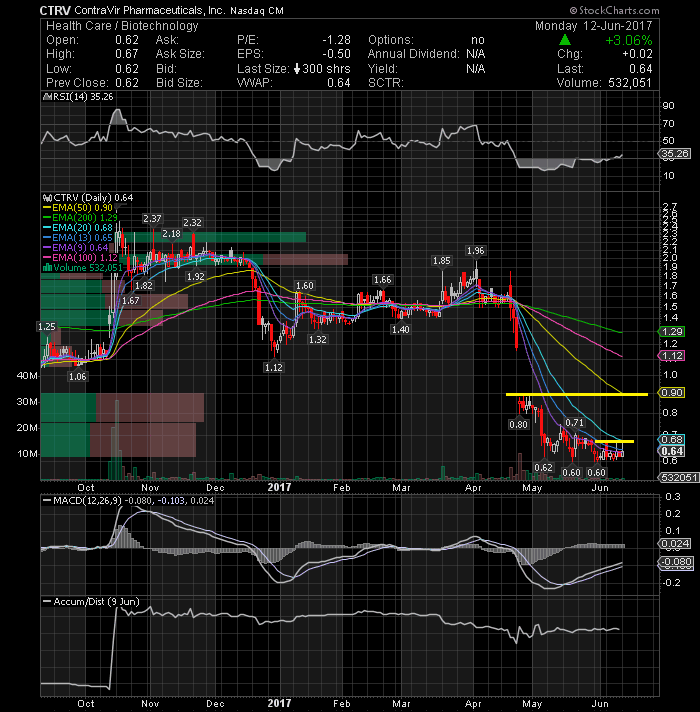Viewport: 700px width, 712px height.
Task: Click the Accum/Dist (9 Jun) legend text
Action: point(96,602)
